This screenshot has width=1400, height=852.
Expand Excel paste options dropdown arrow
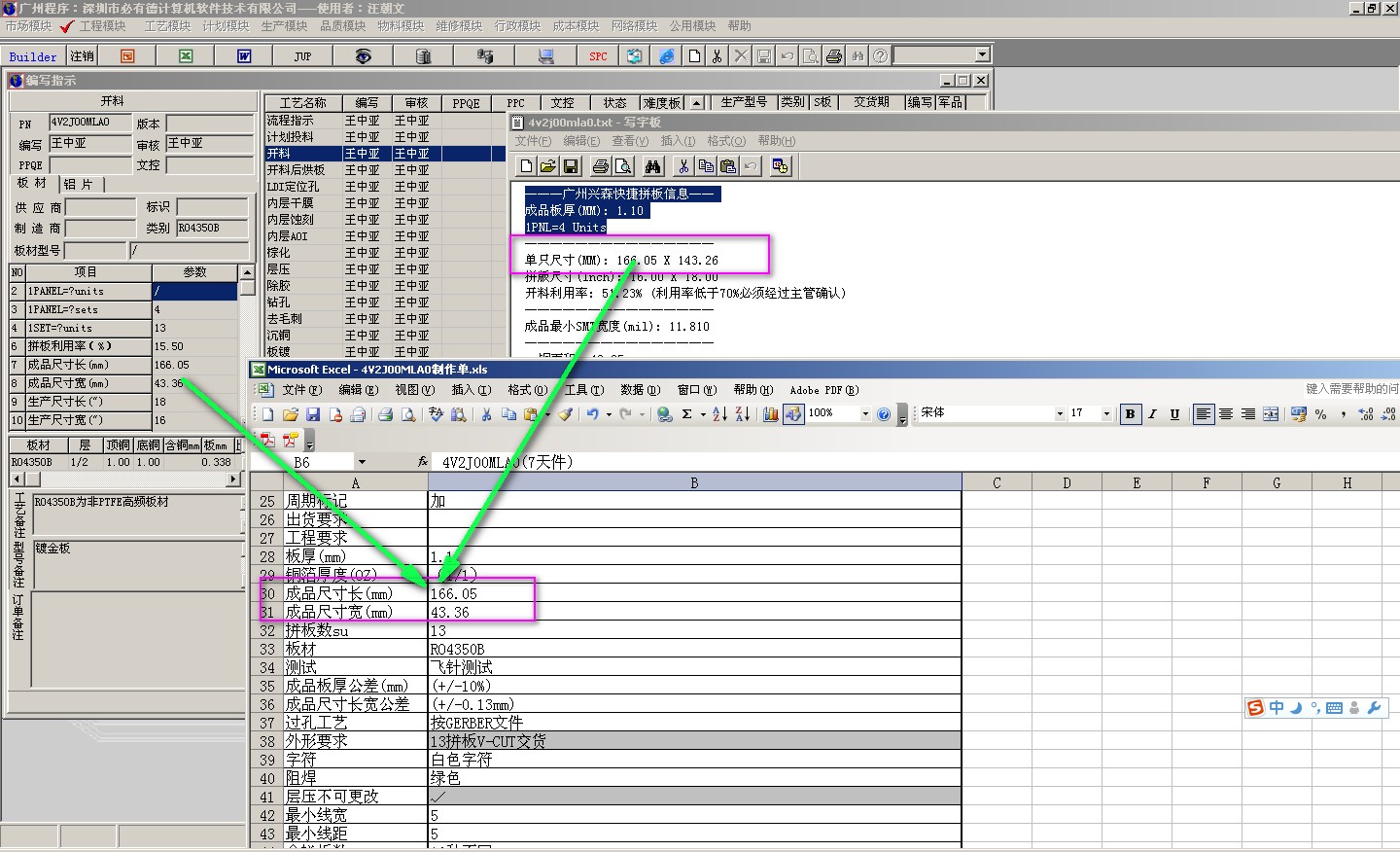(x=547, y=414)
